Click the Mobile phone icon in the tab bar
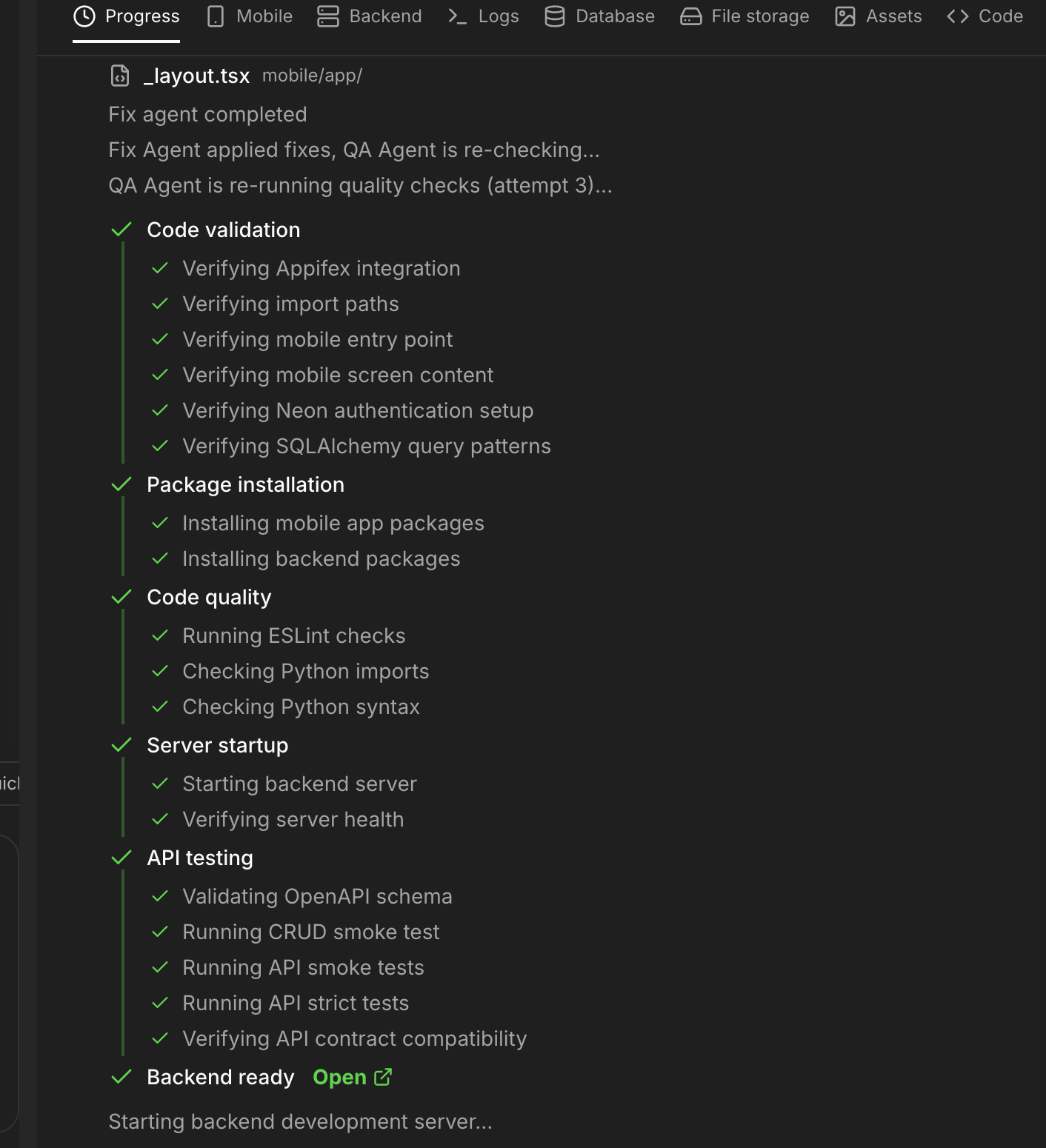Image resolution: width=1046 pixels, height=1148 pixels. [215, 16]
